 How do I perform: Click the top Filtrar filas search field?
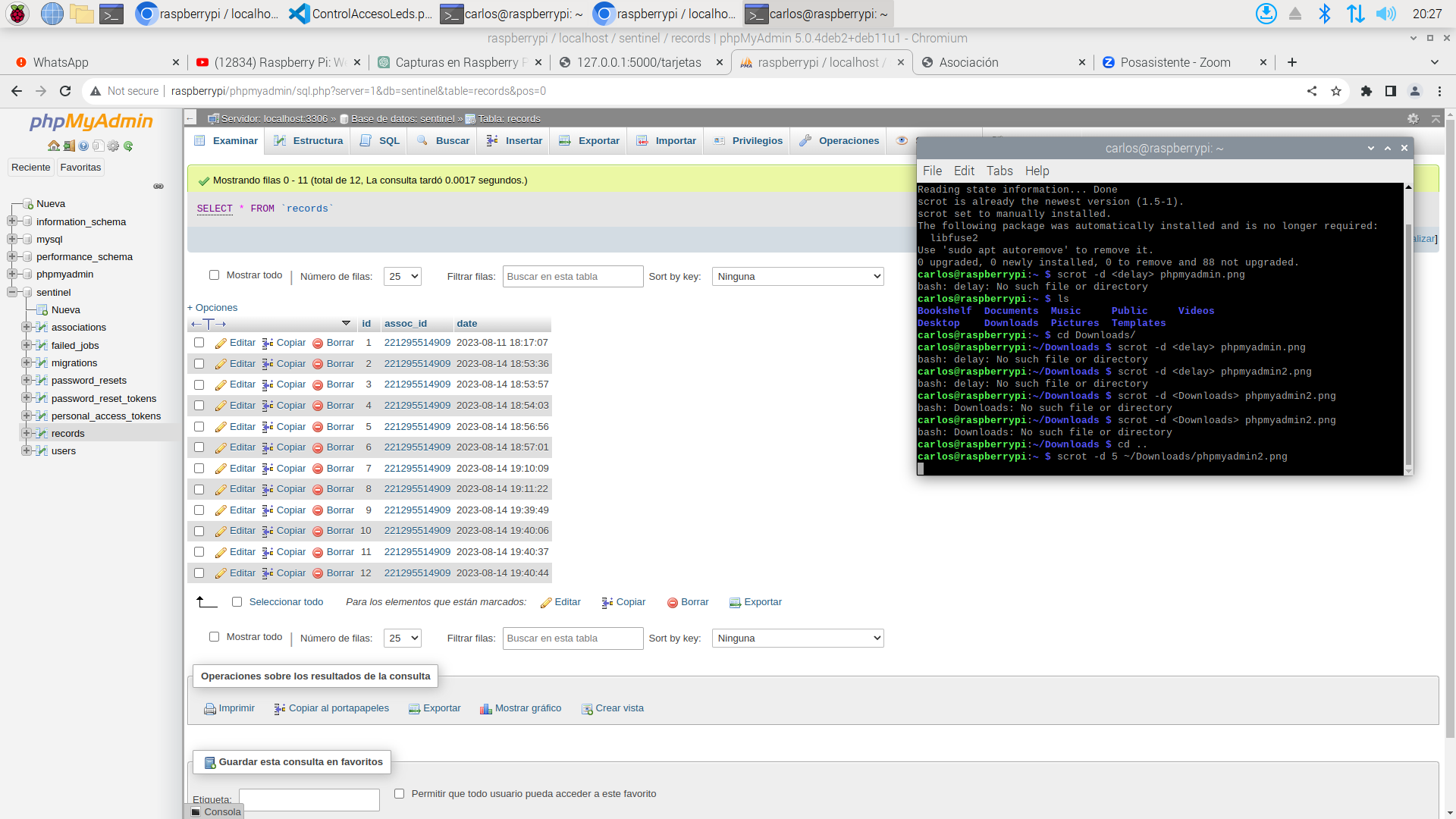coord(573,277)
